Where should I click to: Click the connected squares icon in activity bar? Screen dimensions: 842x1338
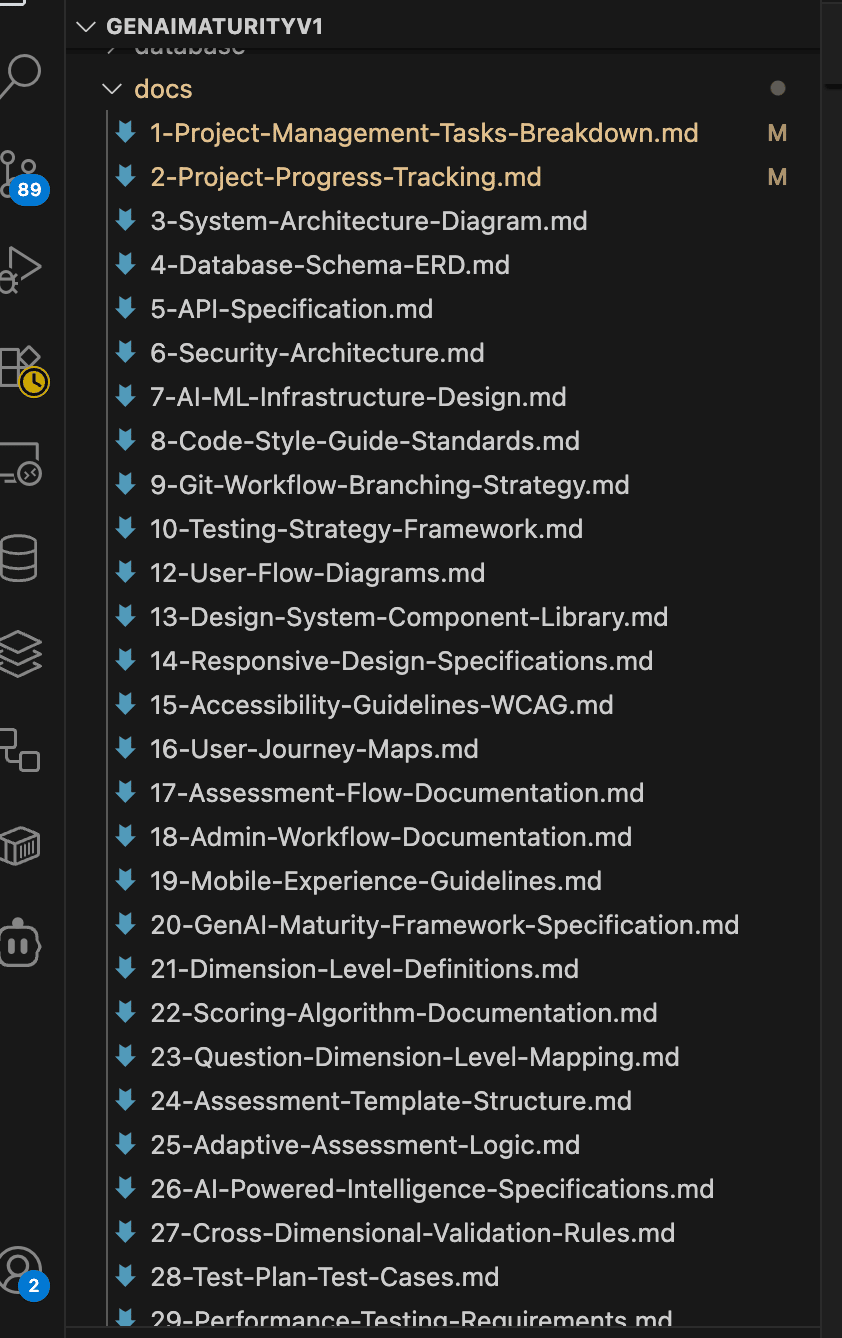20,749
